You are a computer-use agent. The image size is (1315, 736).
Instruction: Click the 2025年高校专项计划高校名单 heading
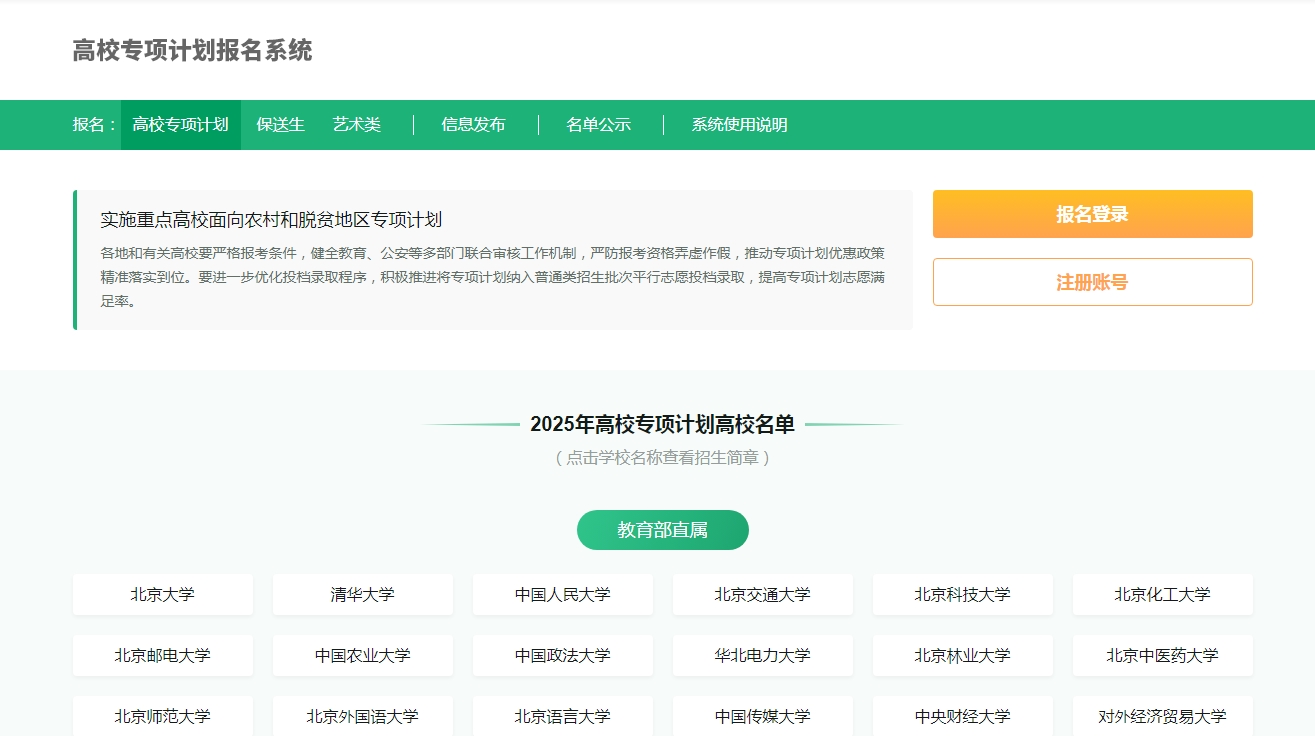[662, 424]
